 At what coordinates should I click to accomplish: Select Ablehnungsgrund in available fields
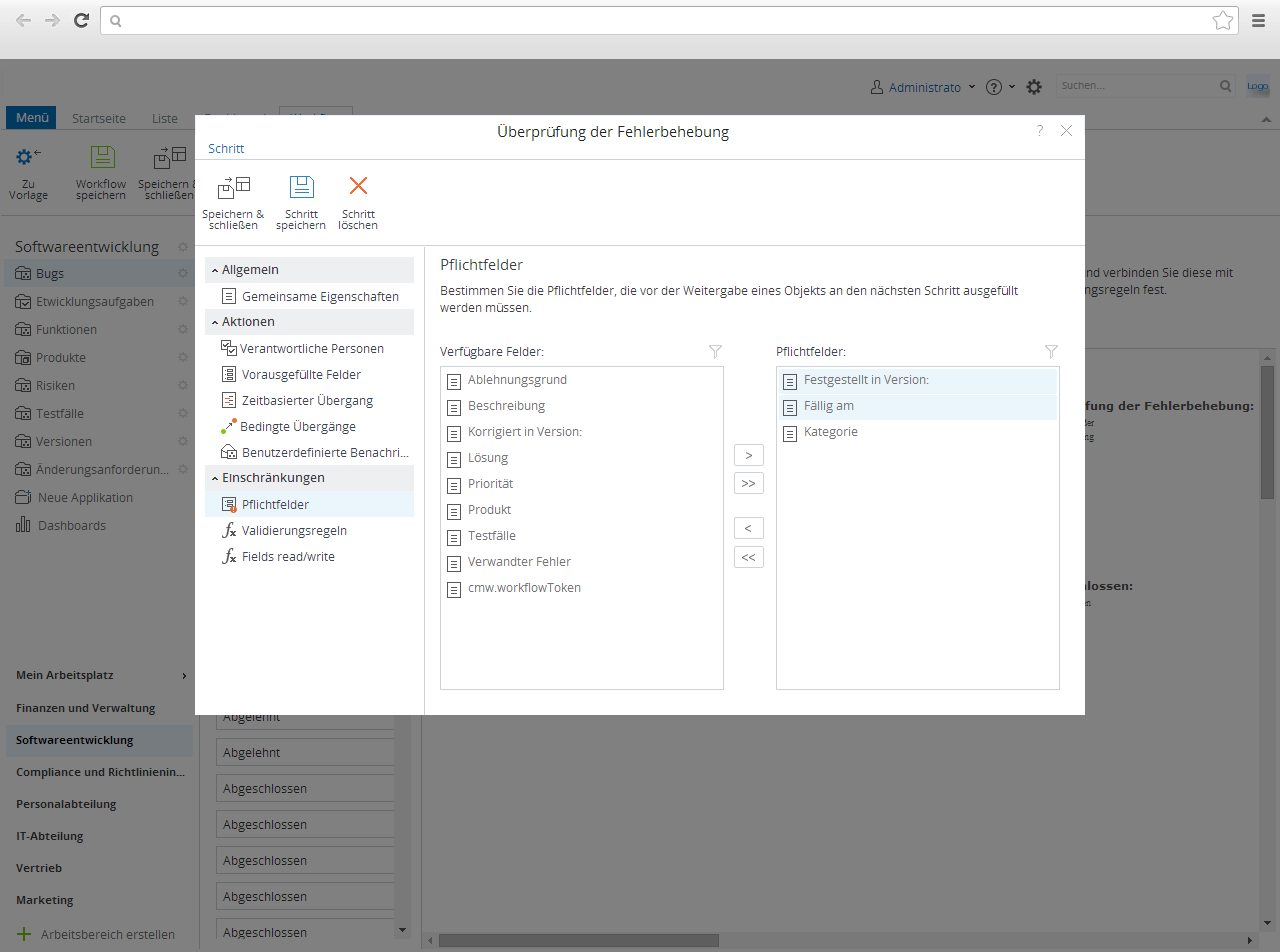(x=582, y=380)
